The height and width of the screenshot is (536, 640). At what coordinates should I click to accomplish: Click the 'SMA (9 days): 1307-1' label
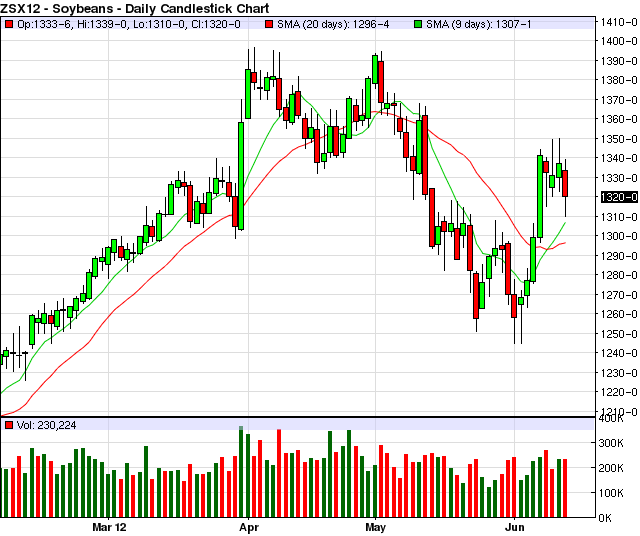pos(479,24)
